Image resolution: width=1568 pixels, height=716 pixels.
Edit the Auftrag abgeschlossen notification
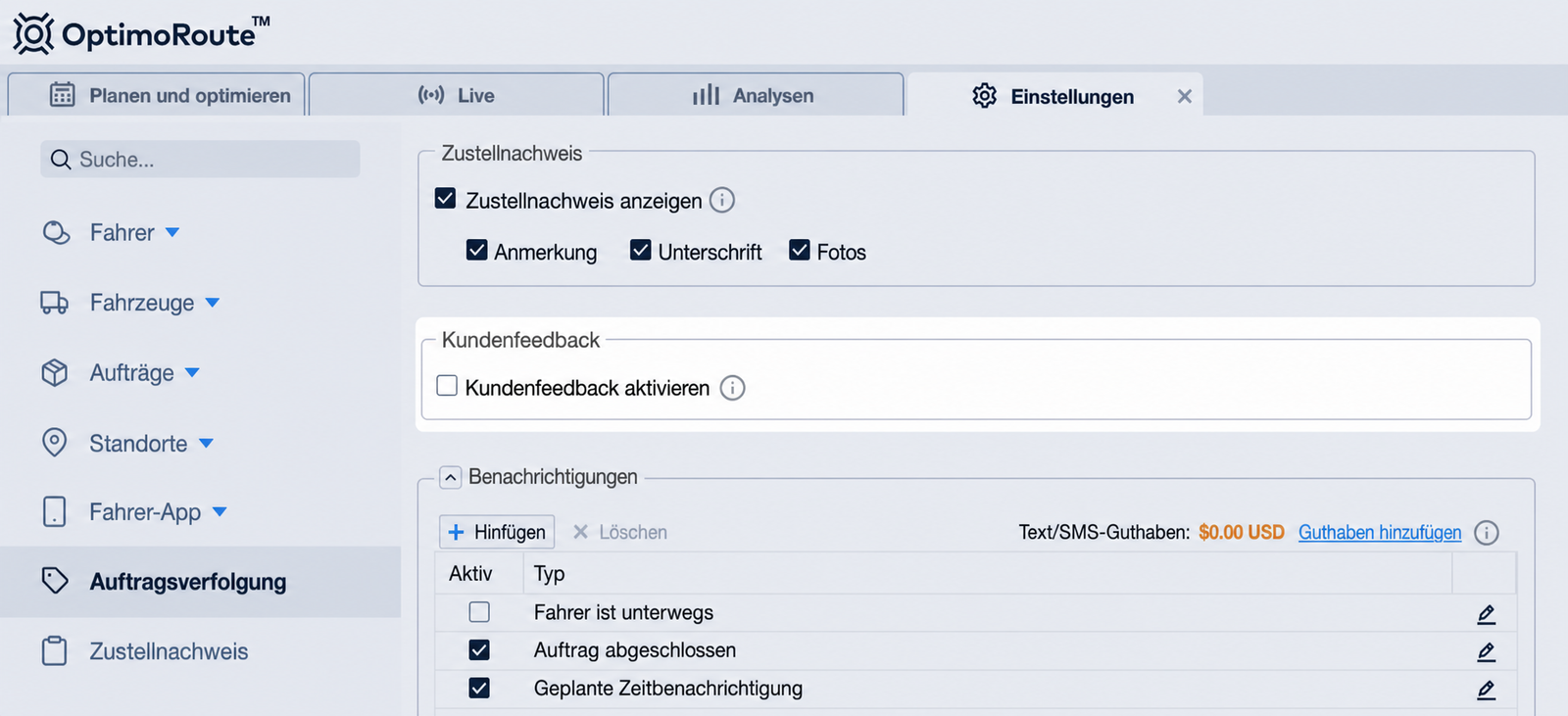(x=1487, y=651)
